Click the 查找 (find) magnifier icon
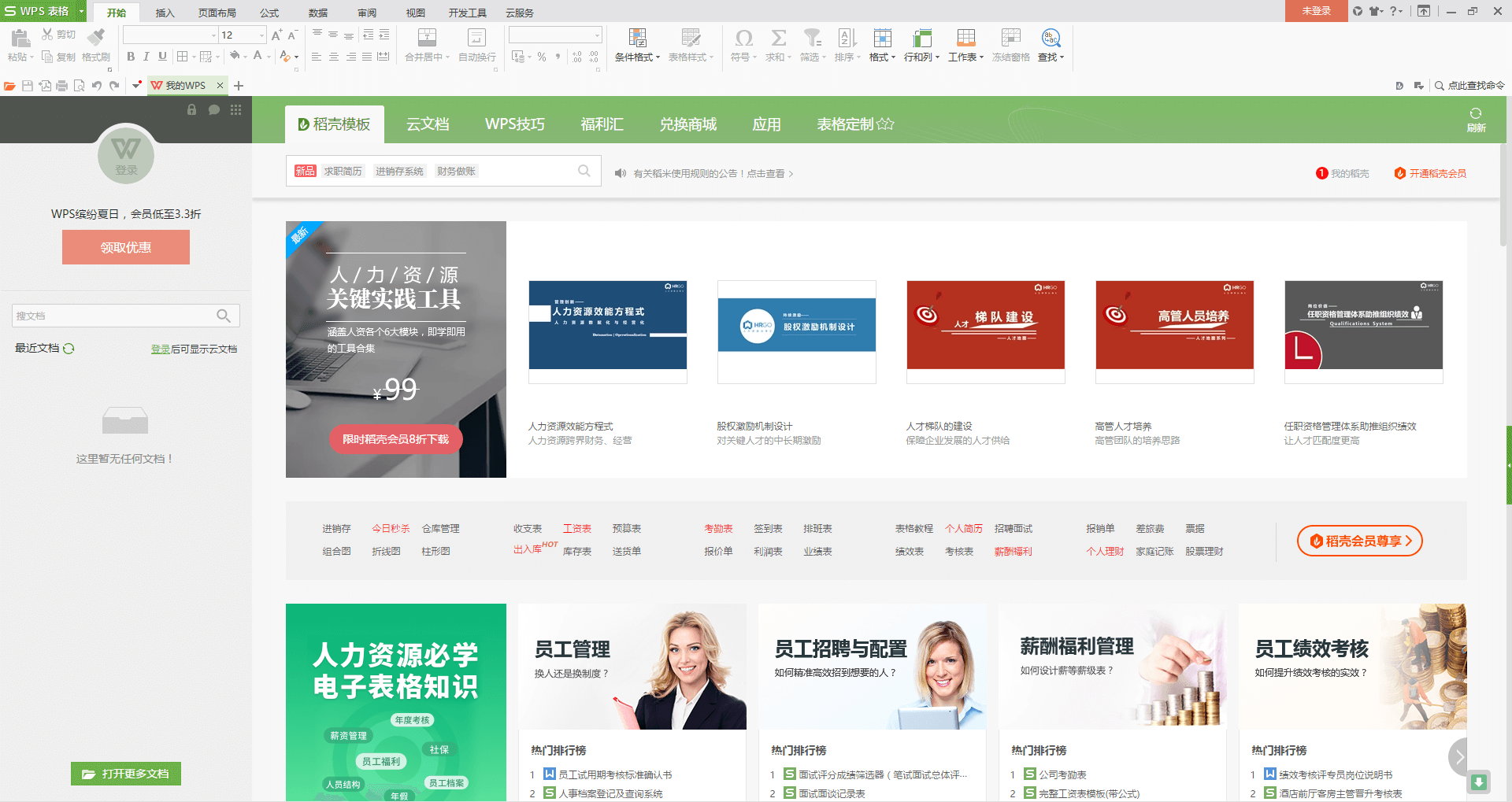Image resolution: width=1512 pixels, height=802 pixels. click(1051, 38)
